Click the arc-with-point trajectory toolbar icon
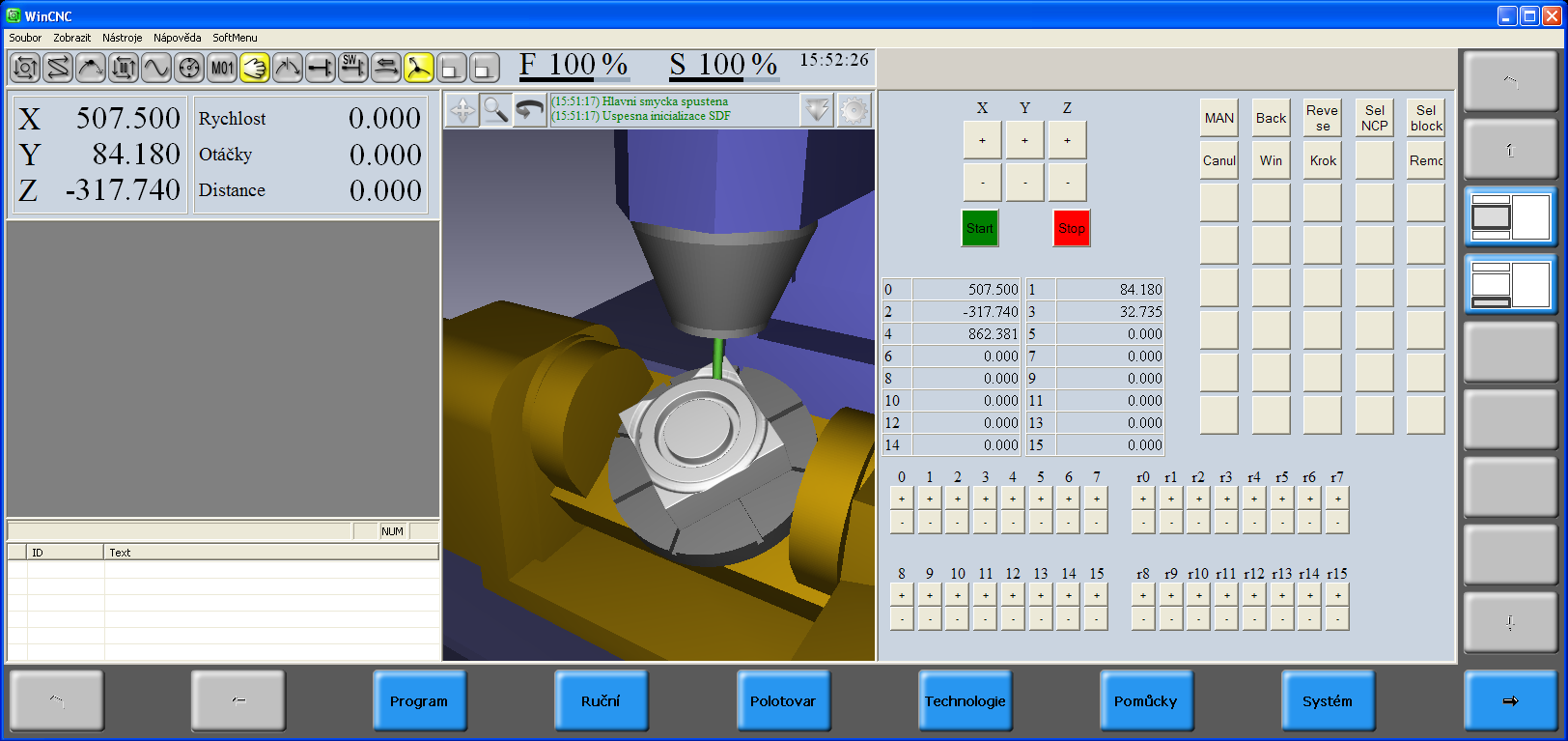 click(91, 68)
